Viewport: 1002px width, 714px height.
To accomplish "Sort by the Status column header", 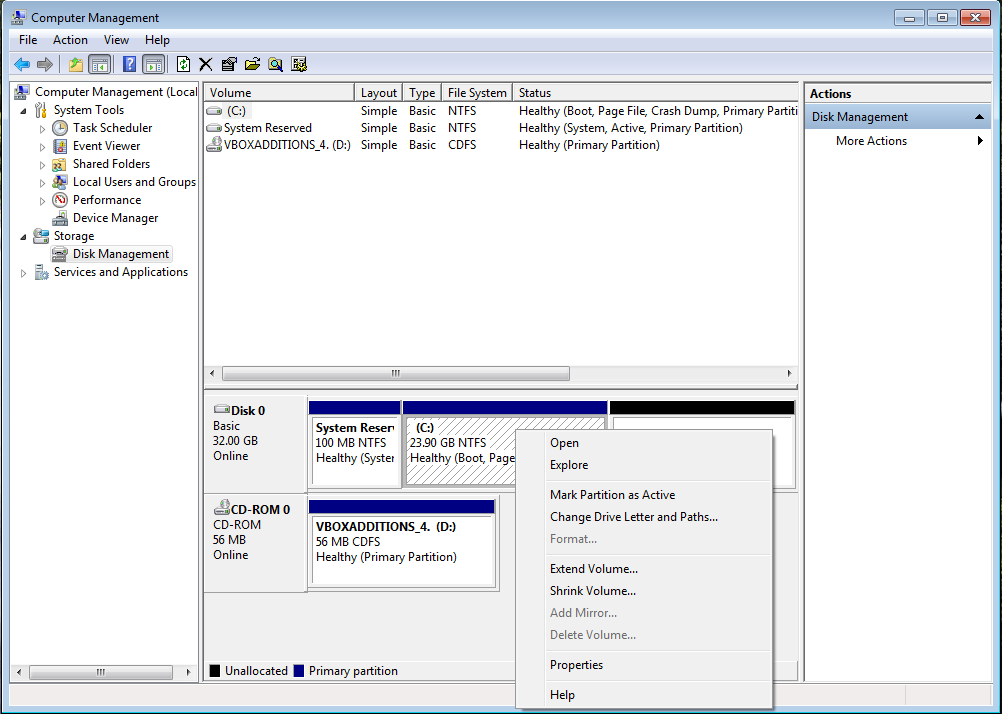I will click(x=656, y=93).
